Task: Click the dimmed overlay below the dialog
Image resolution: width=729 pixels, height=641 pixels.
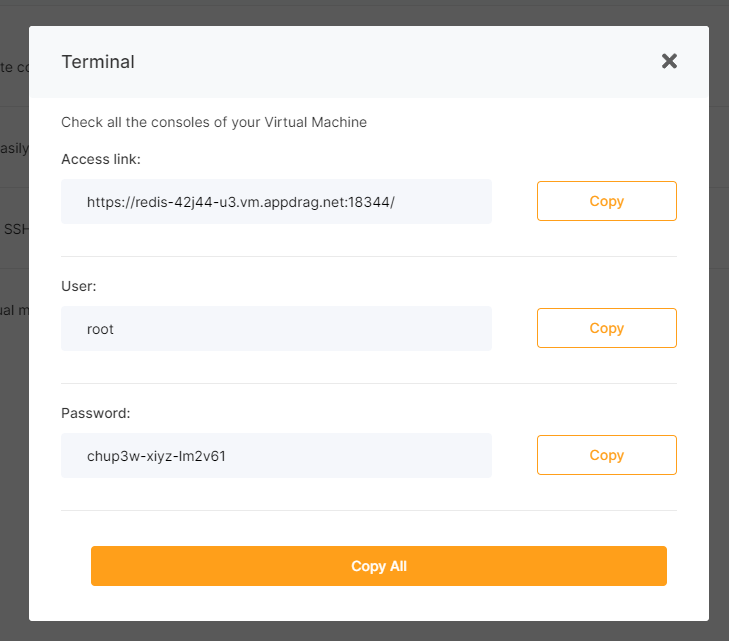Action: [x=364, y=631]
